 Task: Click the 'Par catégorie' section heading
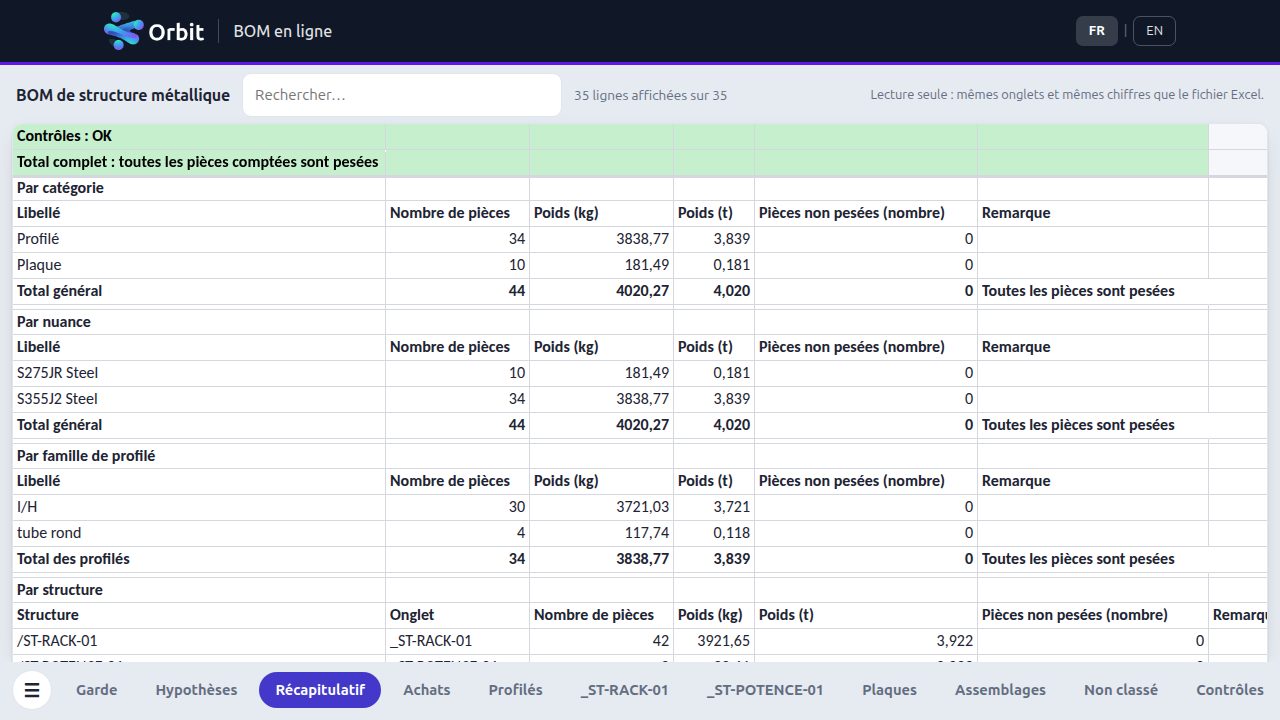pyautogui.click(x=199, y=188)
